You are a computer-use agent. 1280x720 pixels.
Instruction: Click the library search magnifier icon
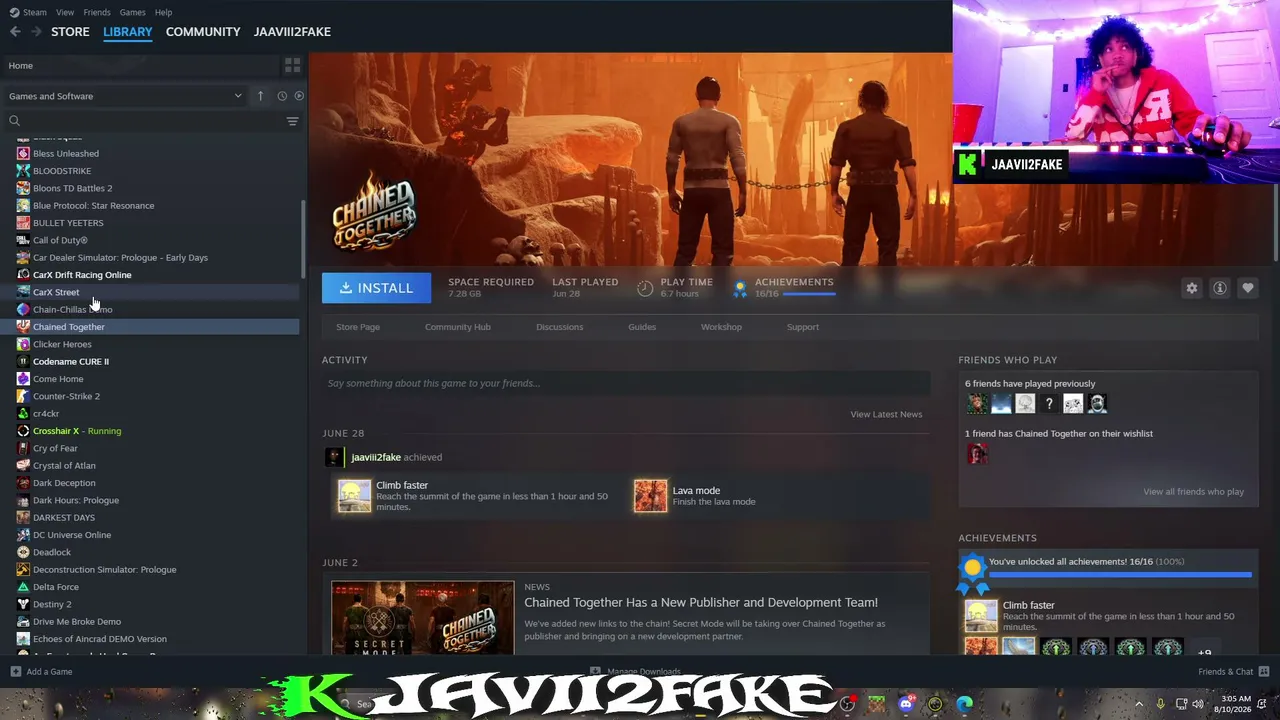point(14,121)
